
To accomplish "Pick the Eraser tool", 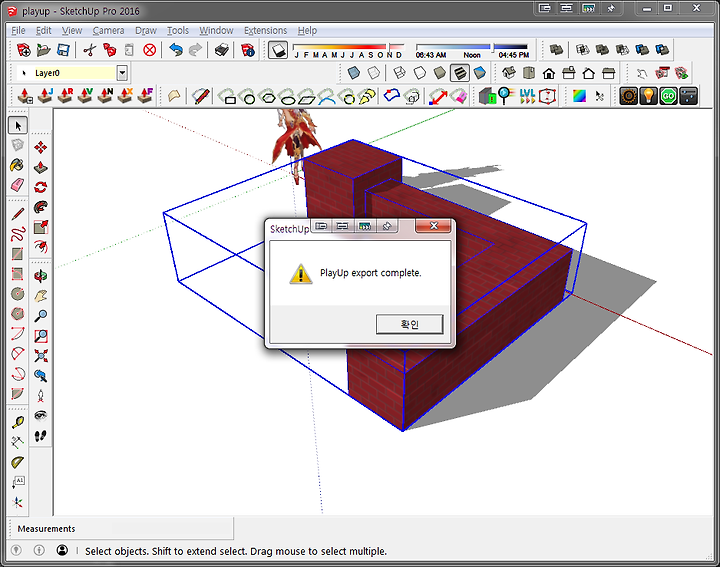I will (18, 185).
